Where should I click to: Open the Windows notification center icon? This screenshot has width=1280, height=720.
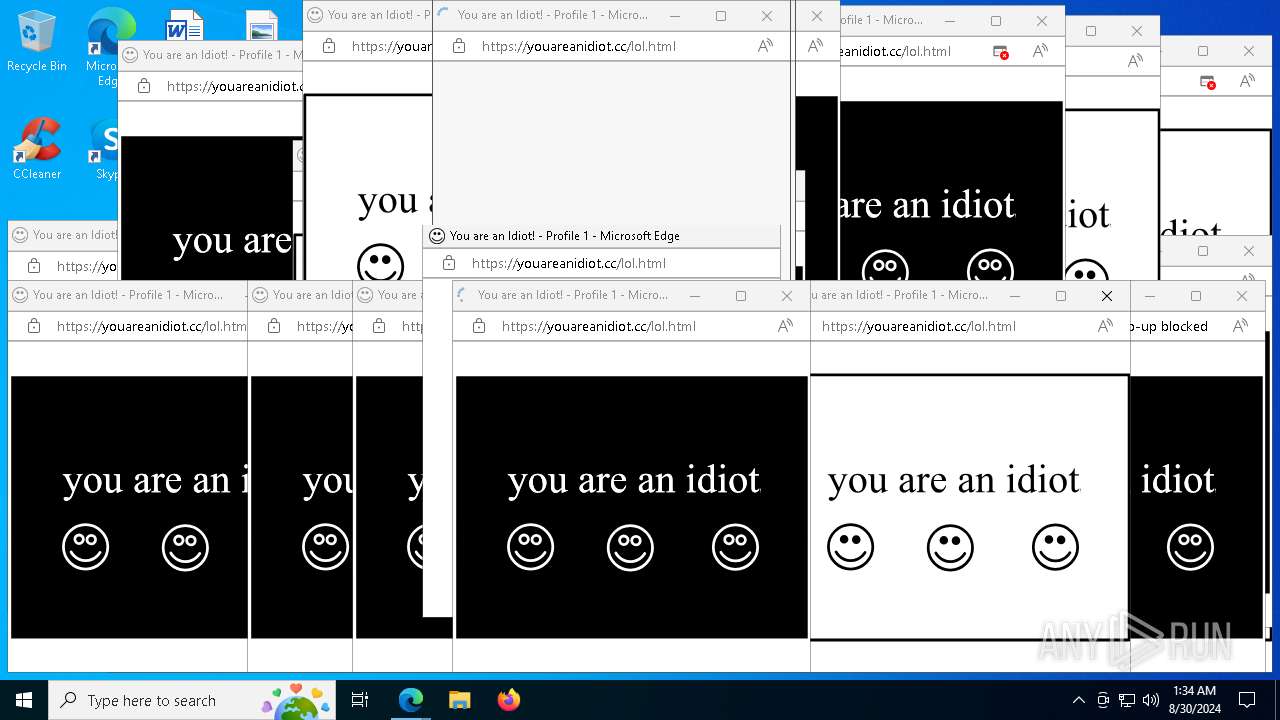click(x=1247, y=700)
